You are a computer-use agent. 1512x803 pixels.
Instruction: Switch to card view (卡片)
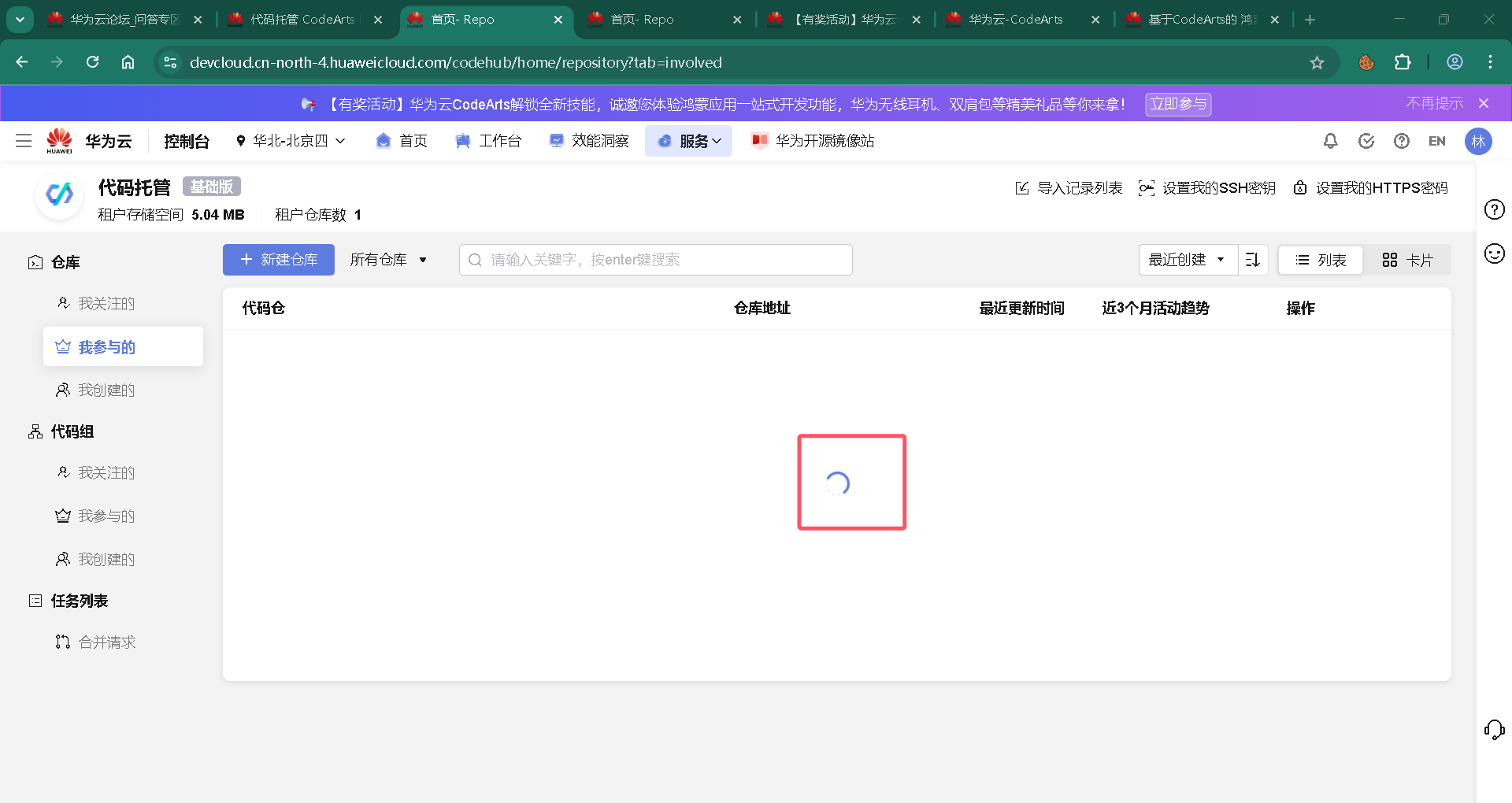point(1407,260)
